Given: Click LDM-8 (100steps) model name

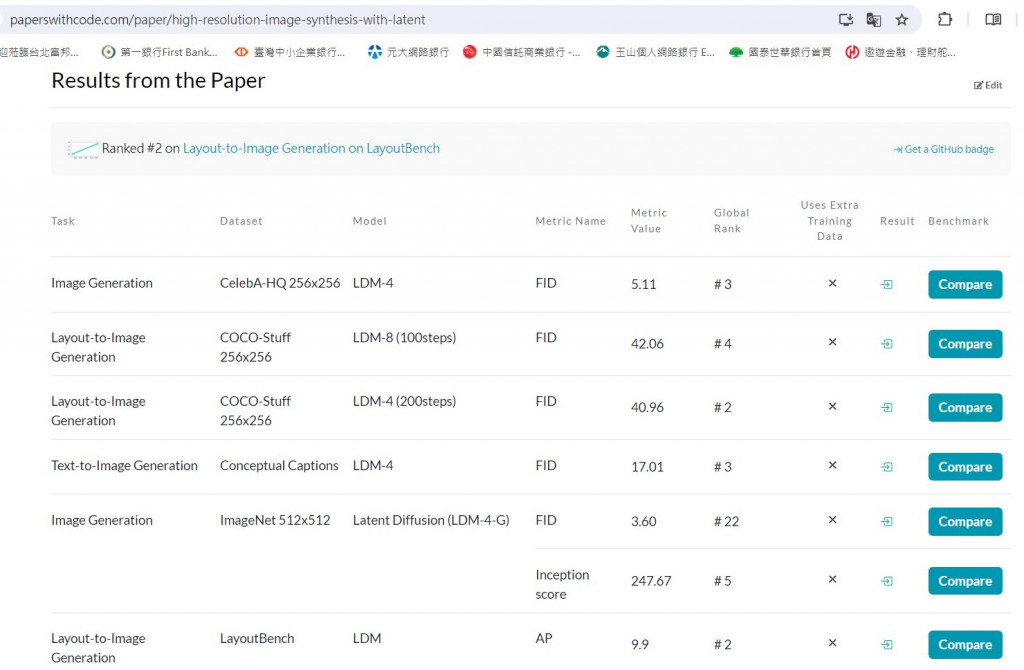Looking at the screenshot, I should click(404, 338).
